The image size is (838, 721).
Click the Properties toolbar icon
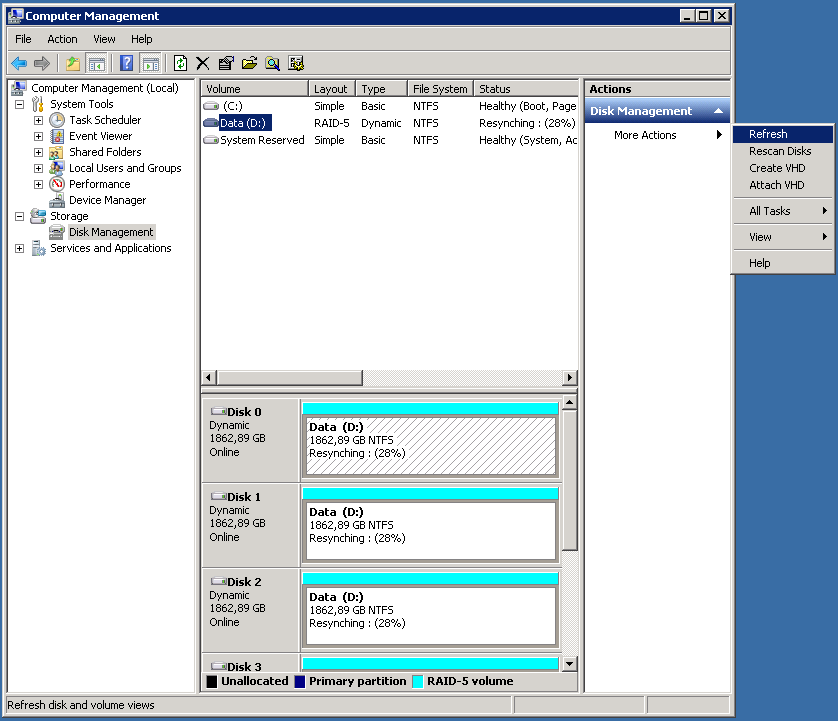coord(226,63)
